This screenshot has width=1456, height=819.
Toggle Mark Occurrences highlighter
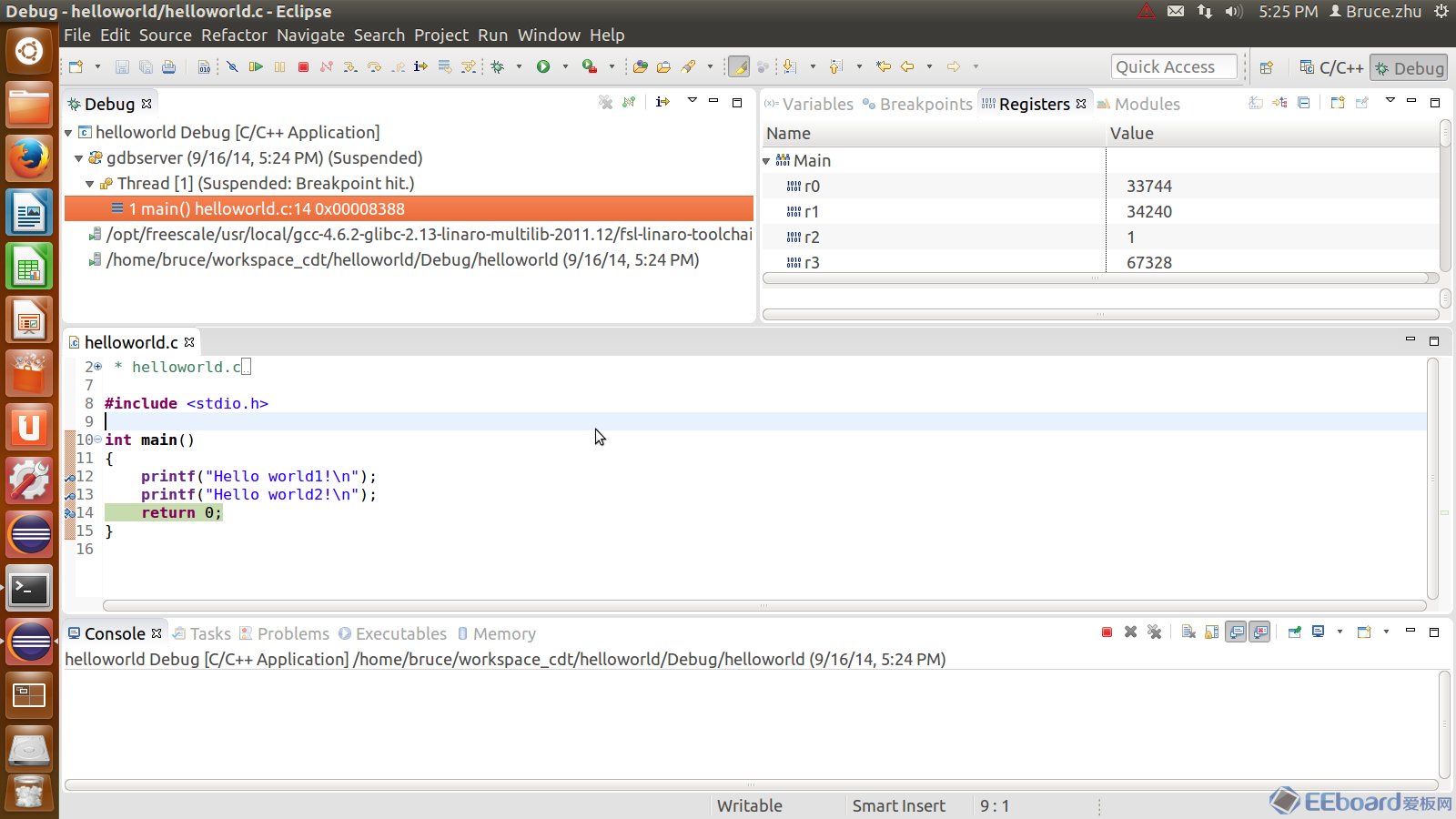point(739,66)
